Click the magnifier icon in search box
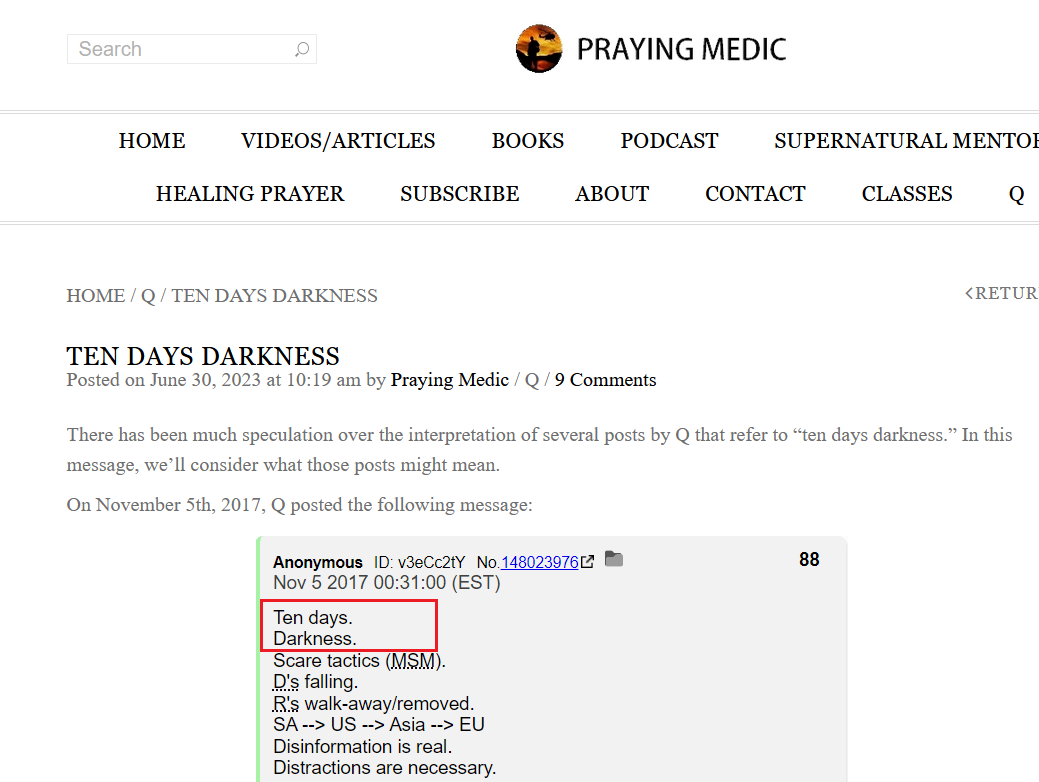This screenshot has height=782, width=1039. point(302,49)
